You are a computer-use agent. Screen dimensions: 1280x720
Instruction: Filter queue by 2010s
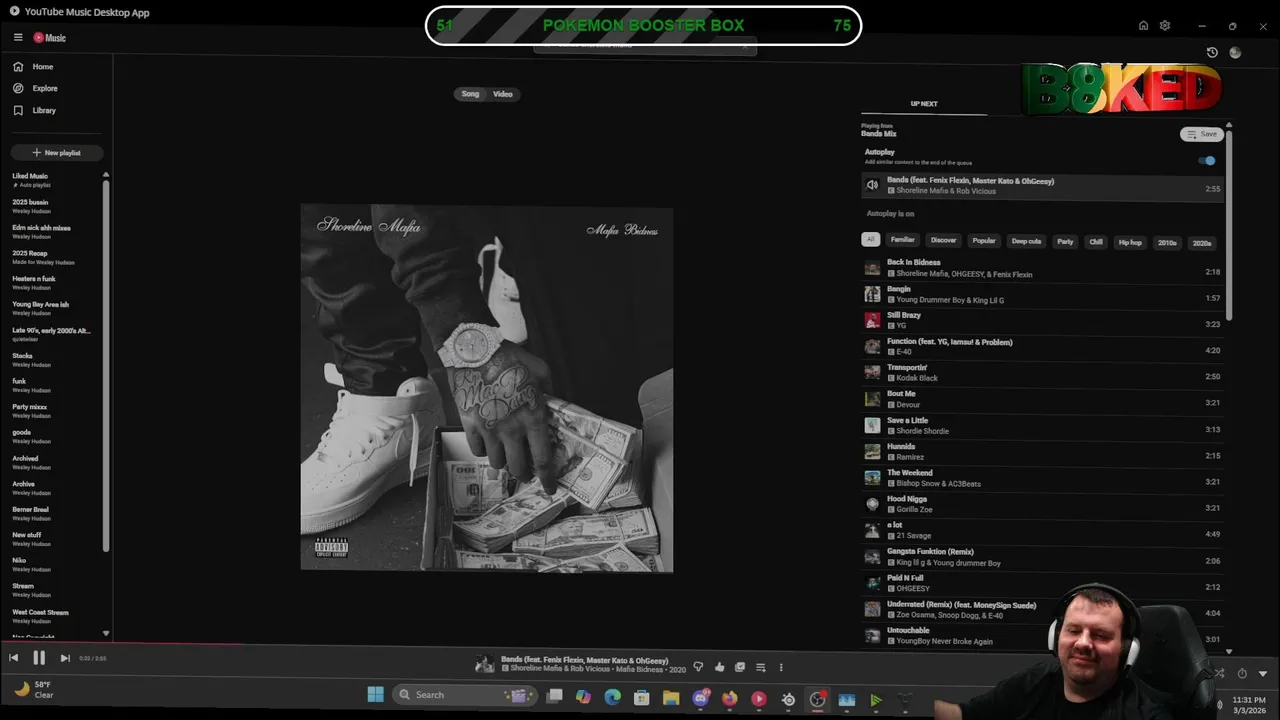(1167, 243)
